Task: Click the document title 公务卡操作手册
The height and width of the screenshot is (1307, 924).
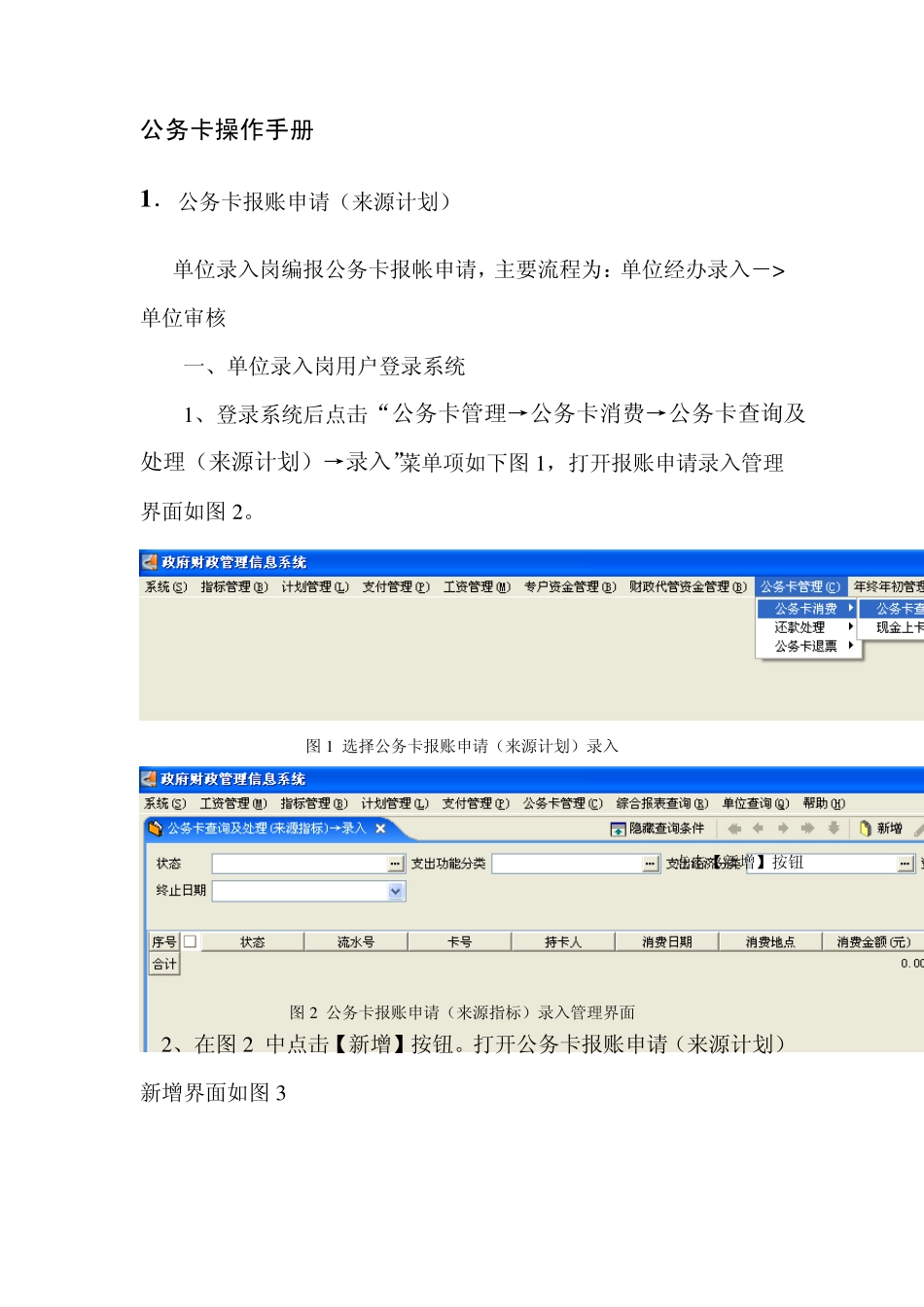Action: pyautogui.click(x=228, y=130)
